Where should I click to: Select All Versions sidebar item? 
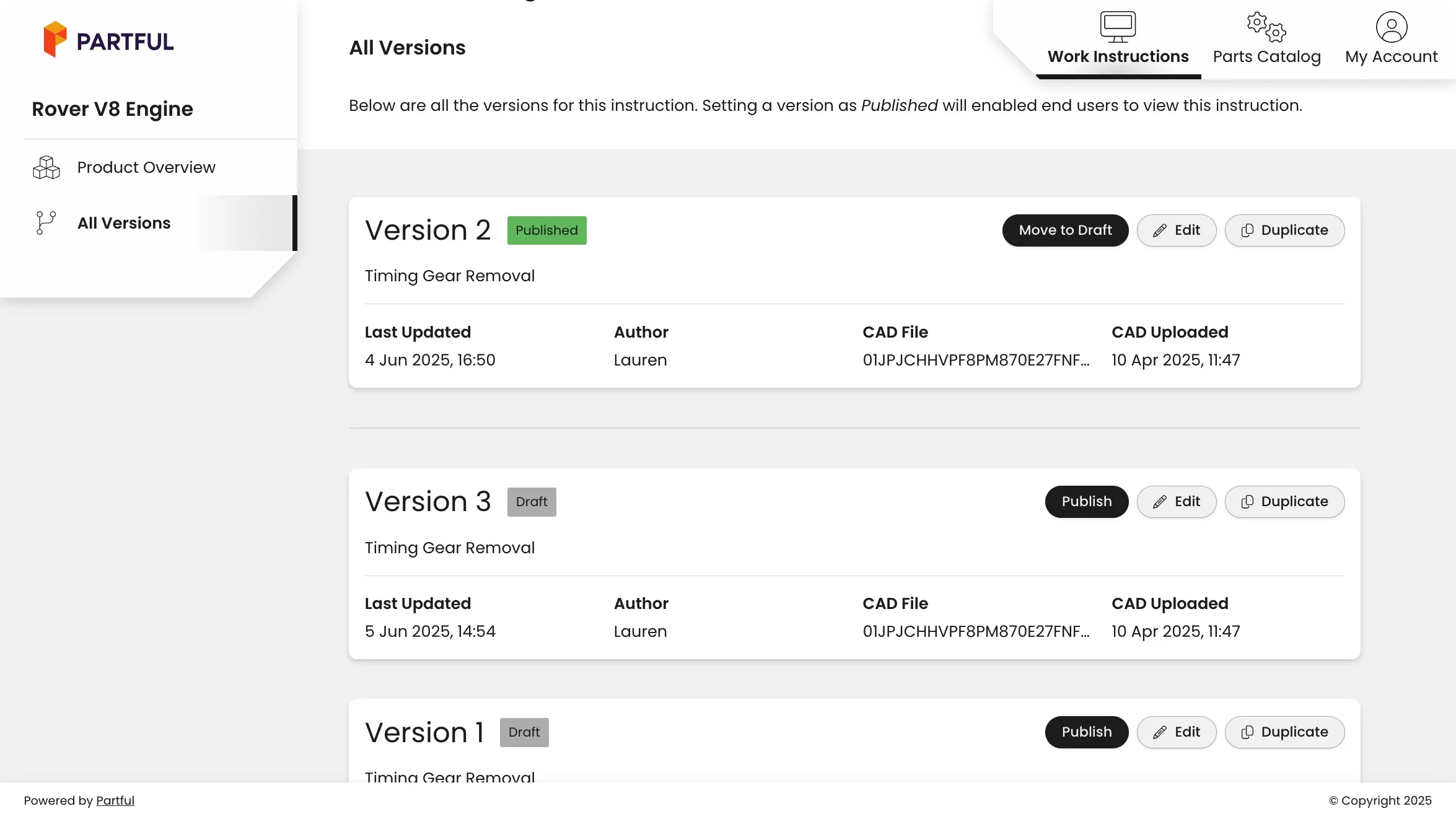pyautogui.click(x=124, y=223)
